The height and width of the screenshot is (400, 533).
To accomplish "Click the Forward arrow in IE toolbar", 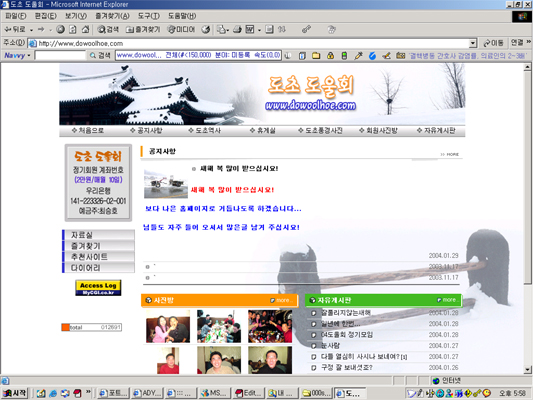I will click(41, 30).
